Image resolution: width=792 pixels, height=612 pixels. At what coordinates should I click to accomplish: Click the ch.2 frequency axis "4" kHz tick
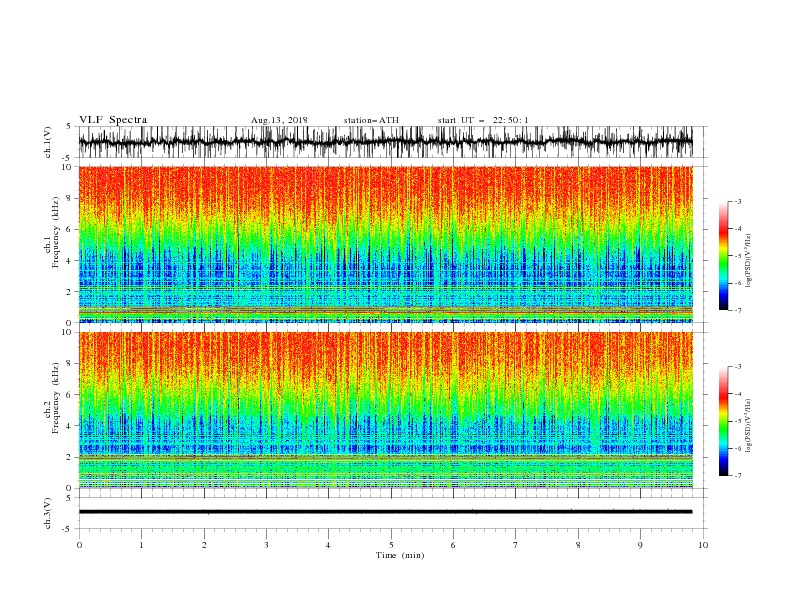[x=69, y=426]
